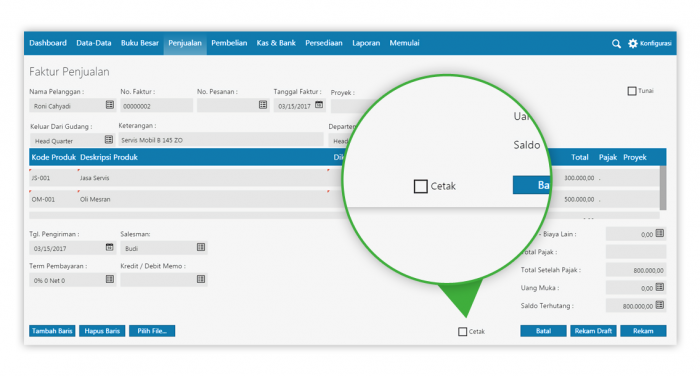Open the Persediaan menu

pos(324,43)
